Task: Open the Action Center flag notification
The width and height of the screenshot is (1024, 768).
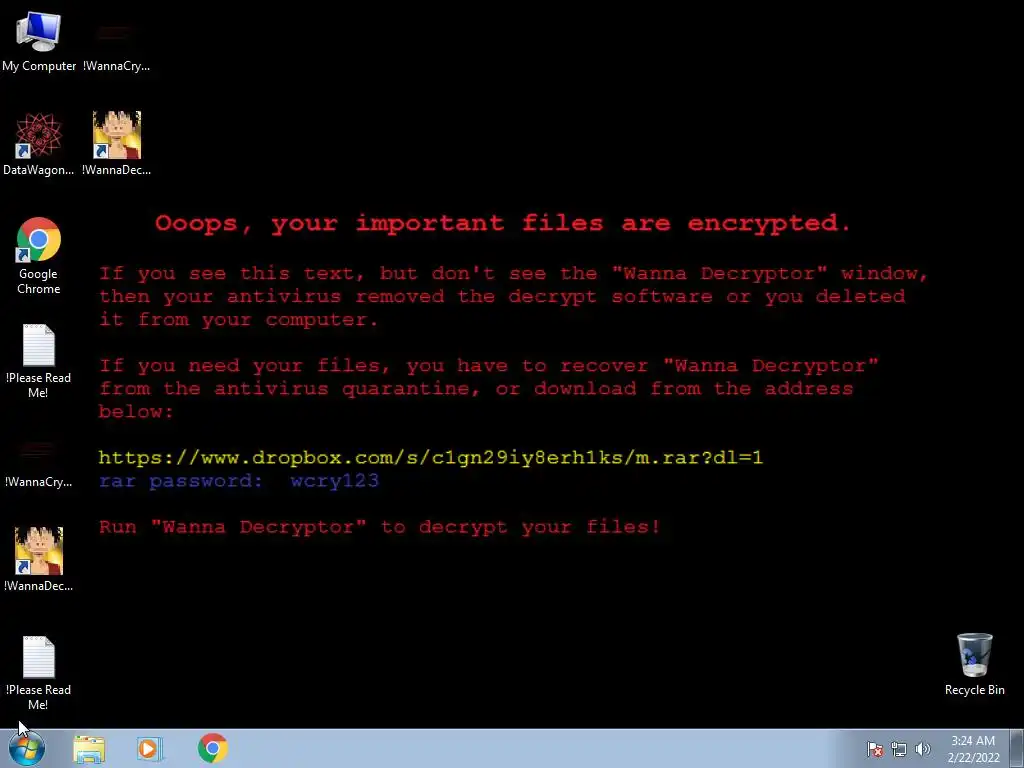Action: click(875, 749)
